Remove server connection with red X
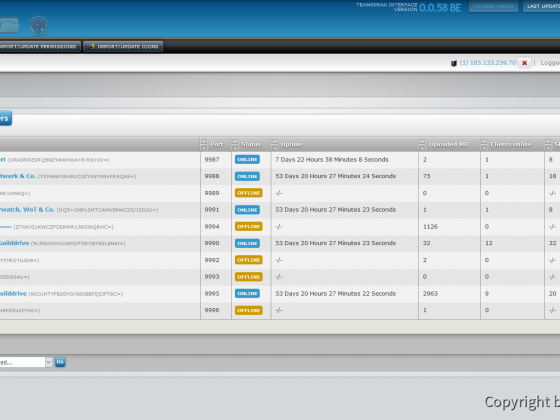The image size is (560, 420). (x=524, y=63)
